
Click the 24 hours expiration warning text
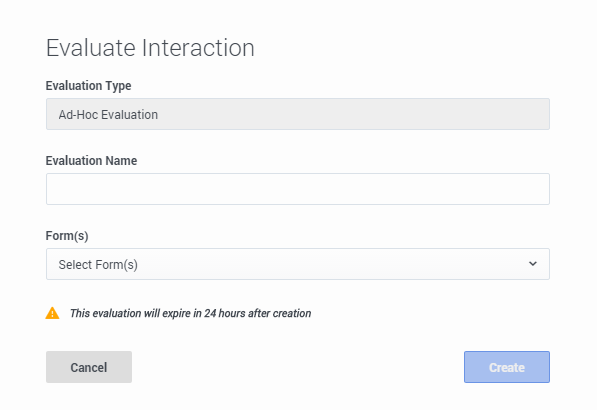coord(190,313)
